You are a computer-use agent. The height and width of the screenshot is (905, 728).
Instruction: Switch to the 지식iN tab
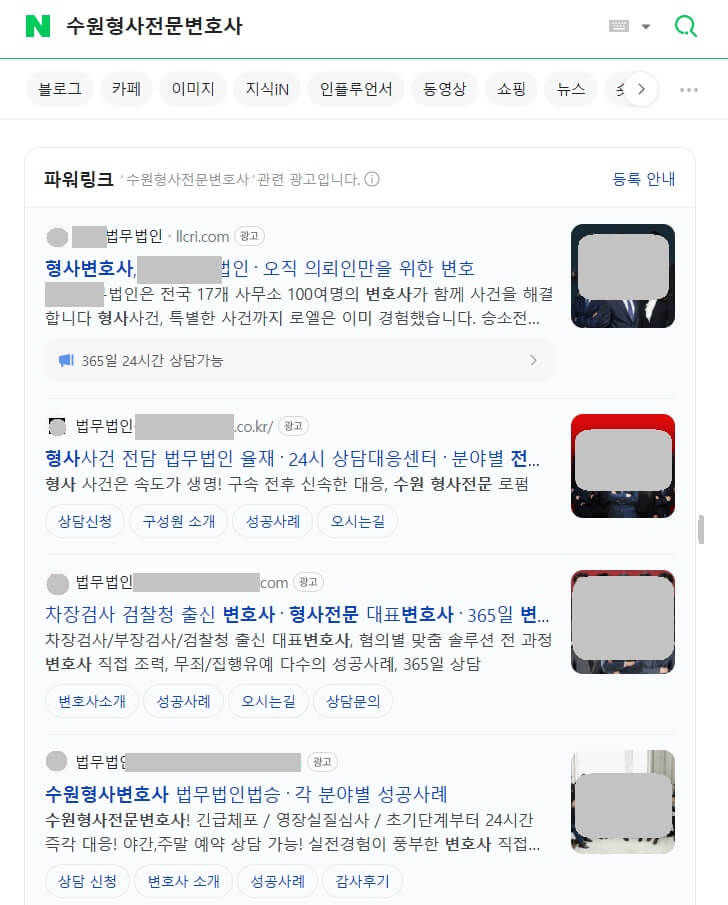pyautogui.click(x=267, y=89)
